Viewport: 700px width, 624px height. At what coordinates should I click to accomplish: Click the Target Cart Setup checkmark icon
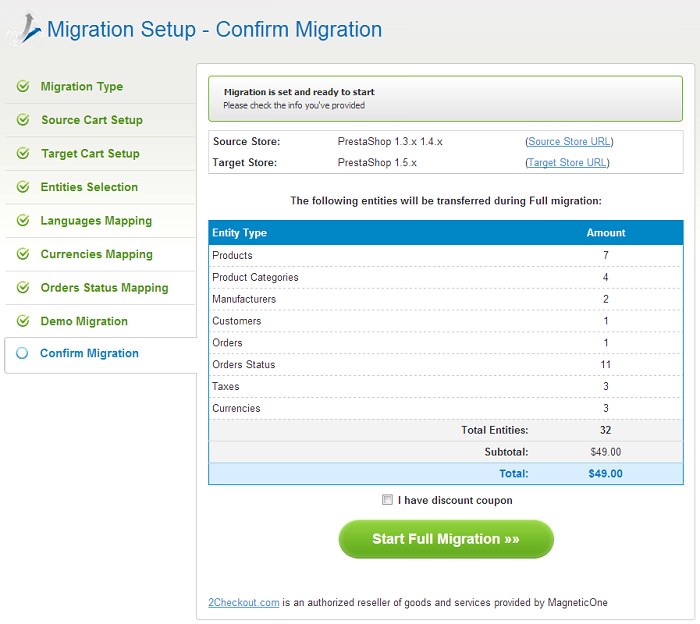pos(23,153)
